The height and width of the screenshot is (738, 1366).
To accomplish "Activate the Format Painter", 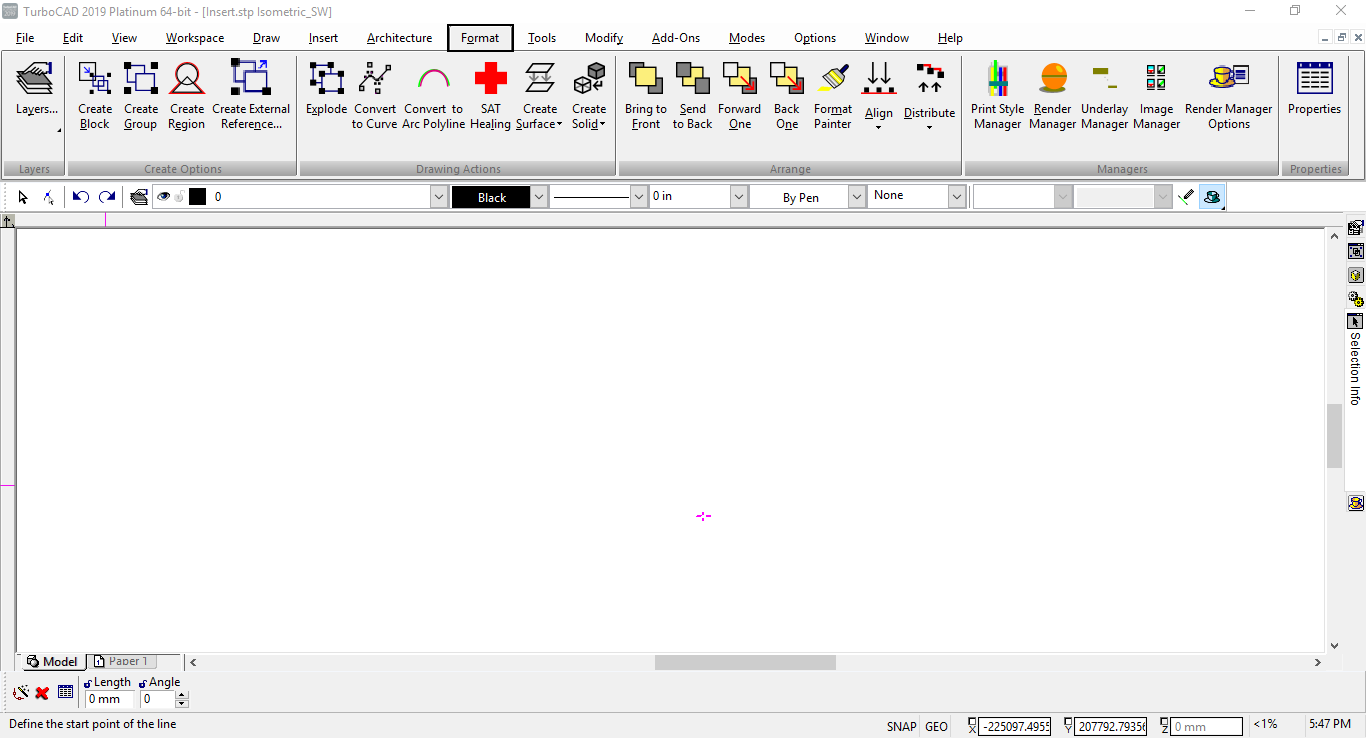I will 833,95.
